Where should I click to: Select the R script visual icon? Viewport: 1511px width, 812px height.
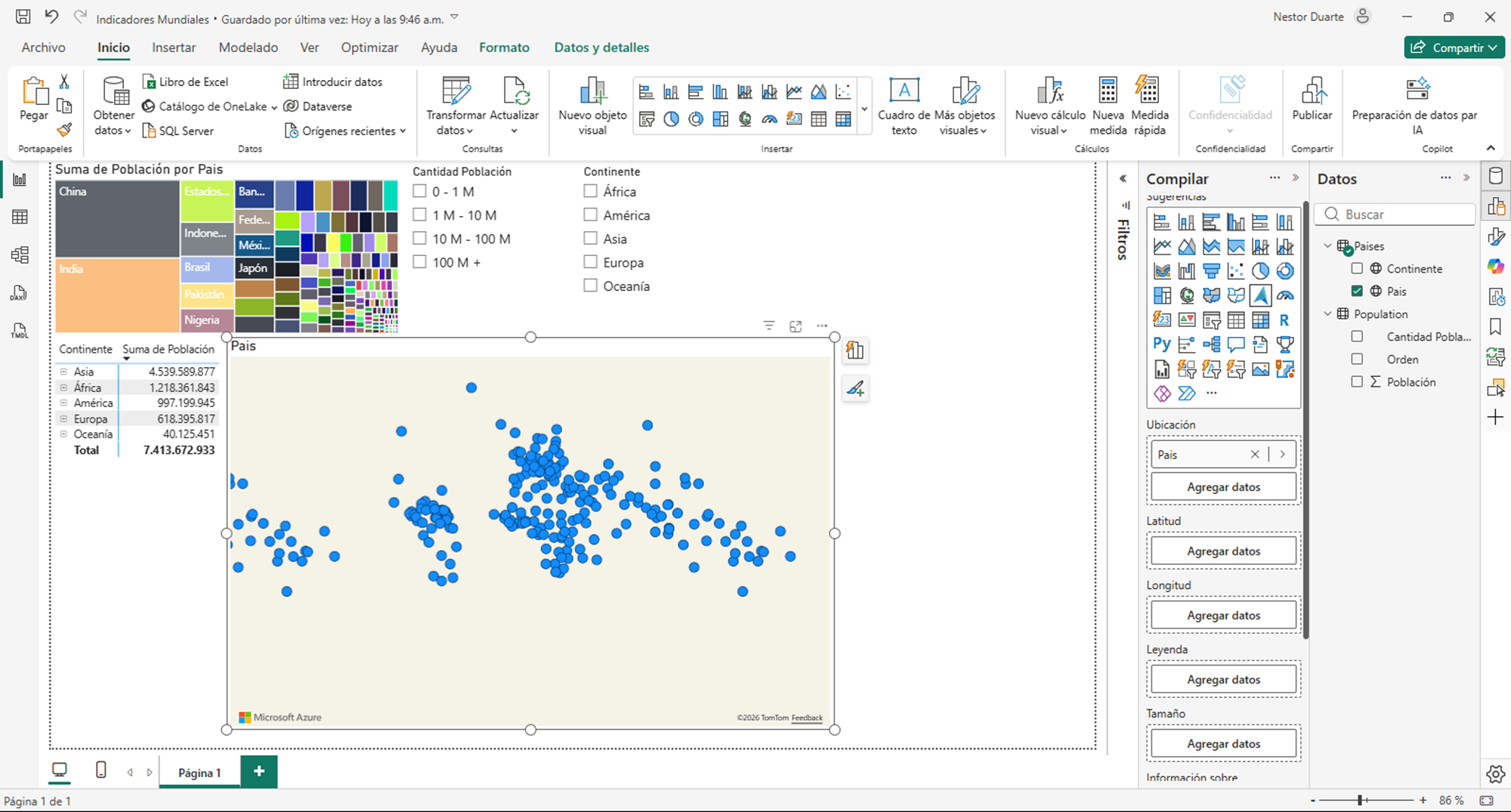point(1284,320)
